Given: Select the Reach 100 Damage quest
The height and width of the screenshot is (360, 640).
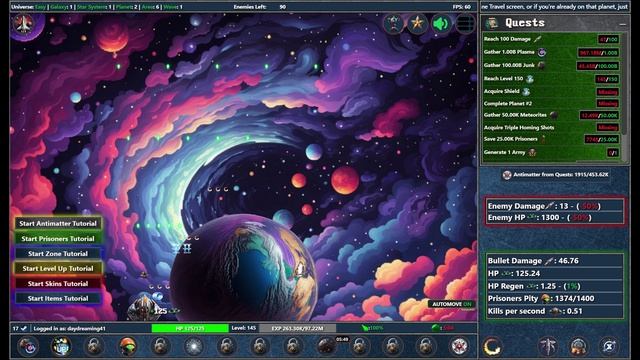Looking at the screenshot, I should 551,39.
